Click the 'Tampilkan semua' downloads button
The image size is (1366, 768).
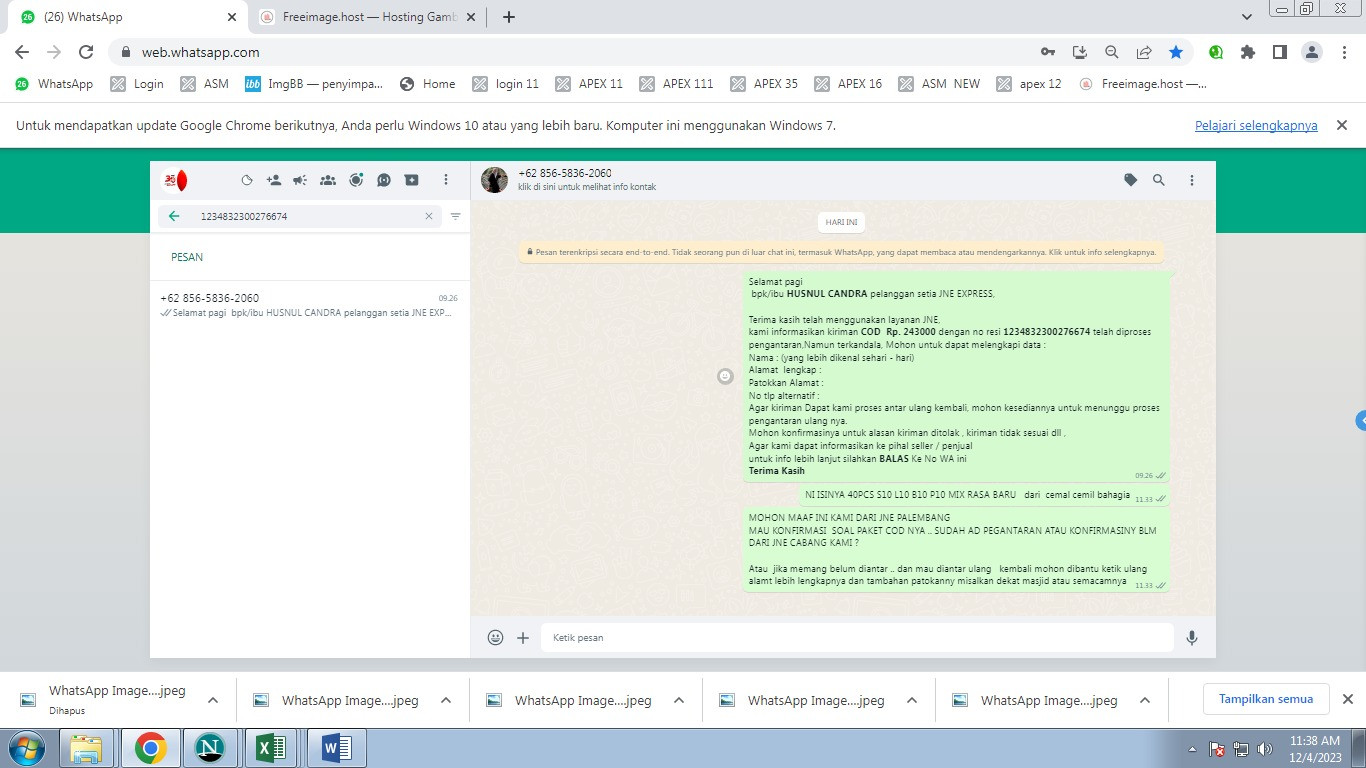(1266, 699)
